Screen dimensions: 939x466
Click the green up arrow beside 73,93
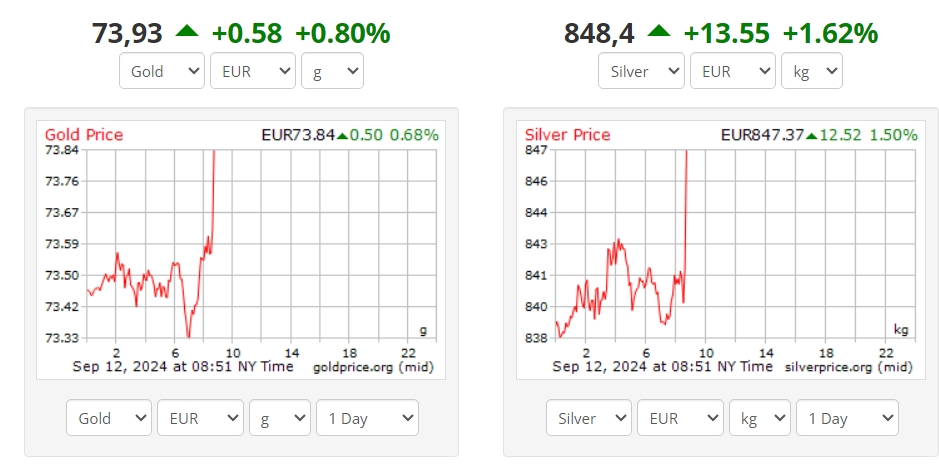click(186, 31)
